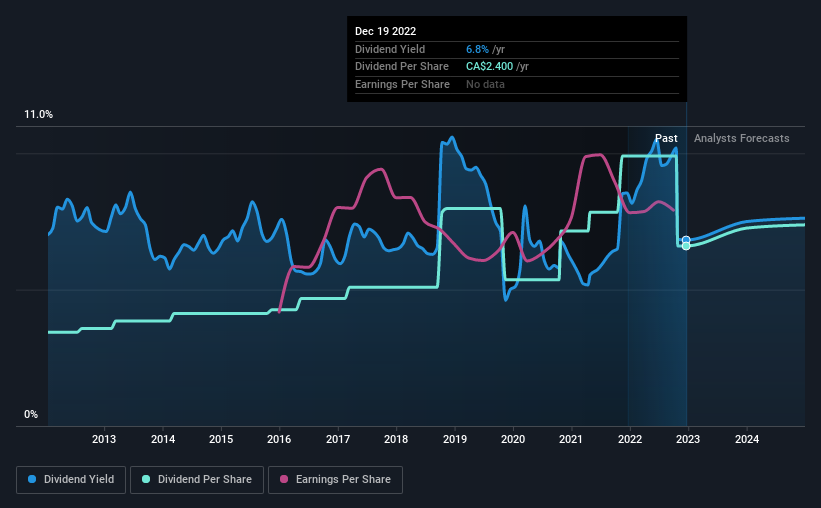The width and height of the screenshot is (821, 508).
Task: Click the blue dividend yield data point marker
Action: [x=686, y=240]
